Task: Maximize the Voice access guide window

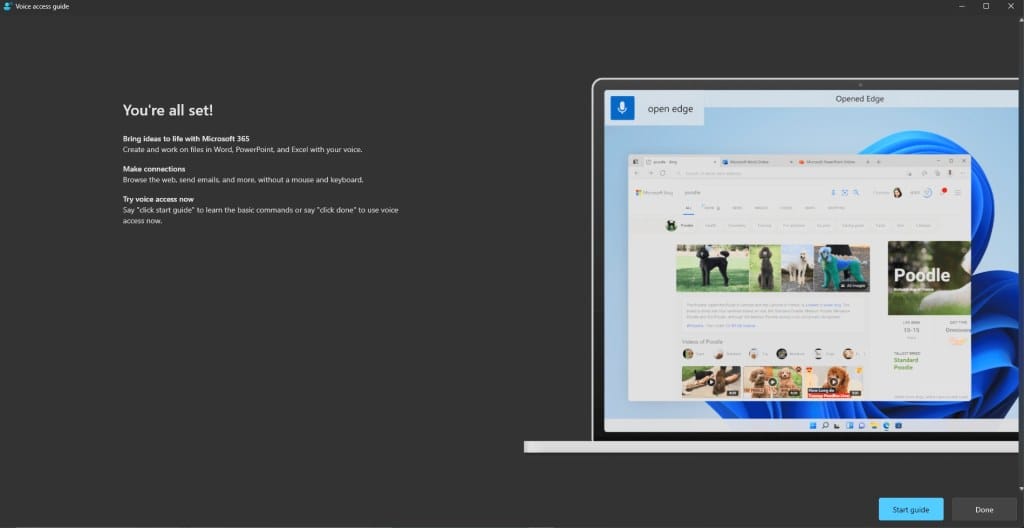Action: [985, 6]
